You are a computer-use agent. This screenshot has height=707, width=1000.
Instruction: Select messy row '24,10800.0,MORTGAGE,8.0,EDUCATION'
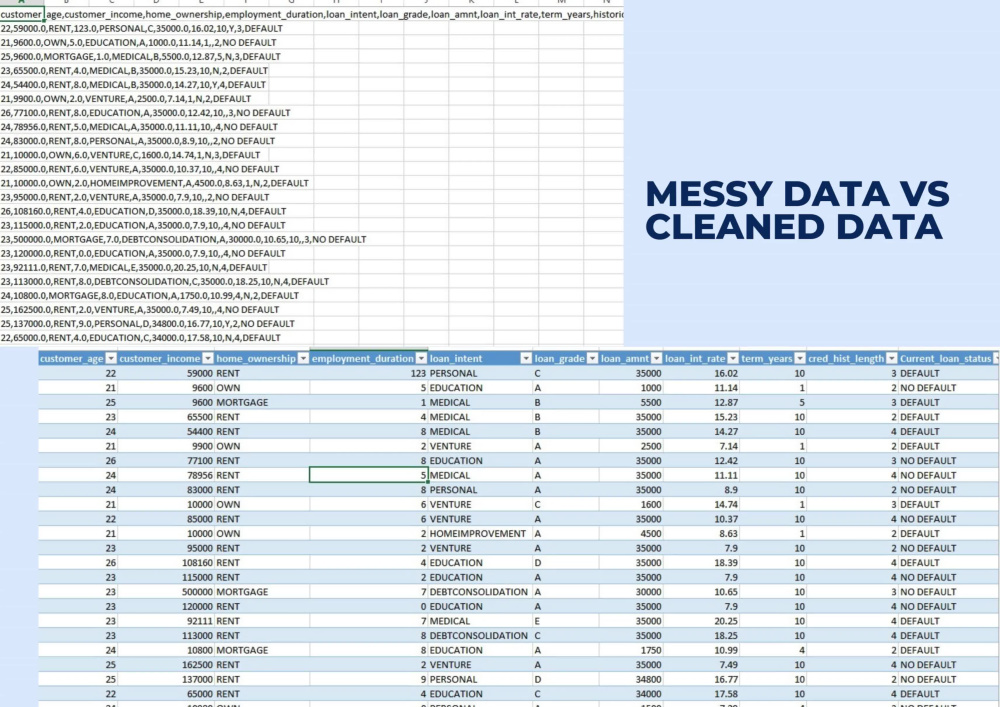(x=149, y=295)
